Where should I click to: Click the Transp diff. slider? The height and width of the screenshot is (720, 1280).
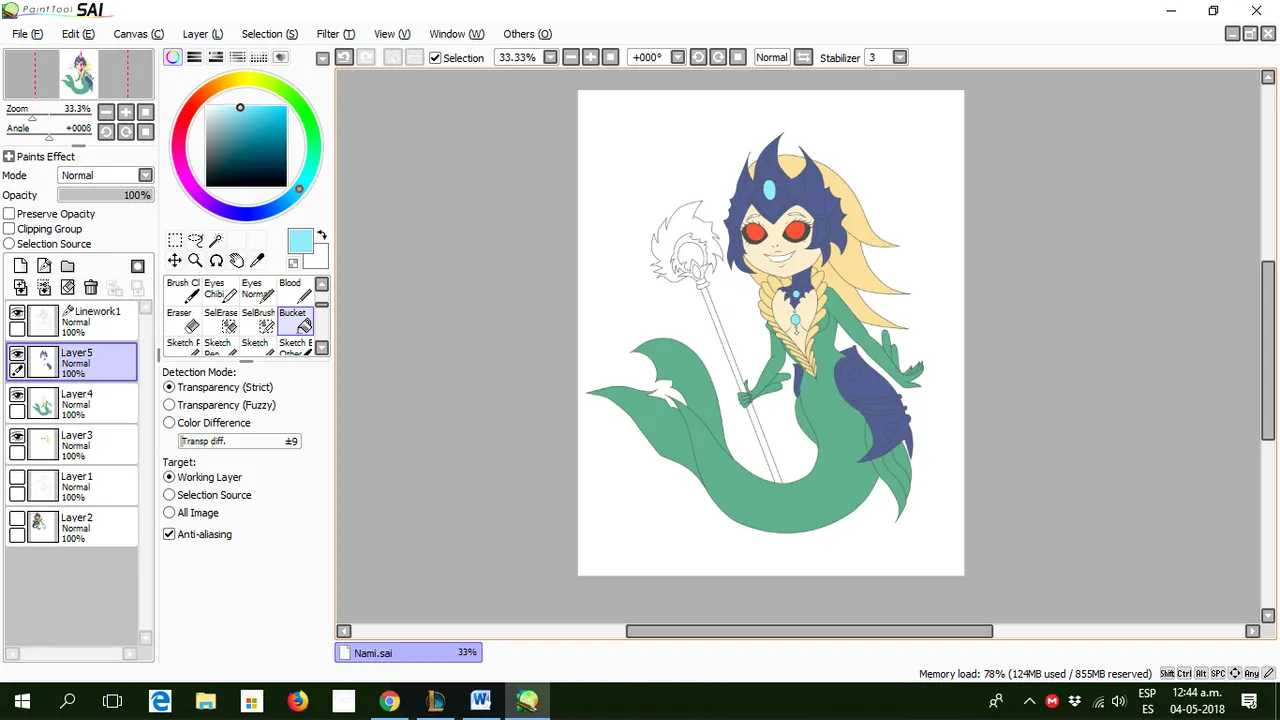(x=239, y=441)
